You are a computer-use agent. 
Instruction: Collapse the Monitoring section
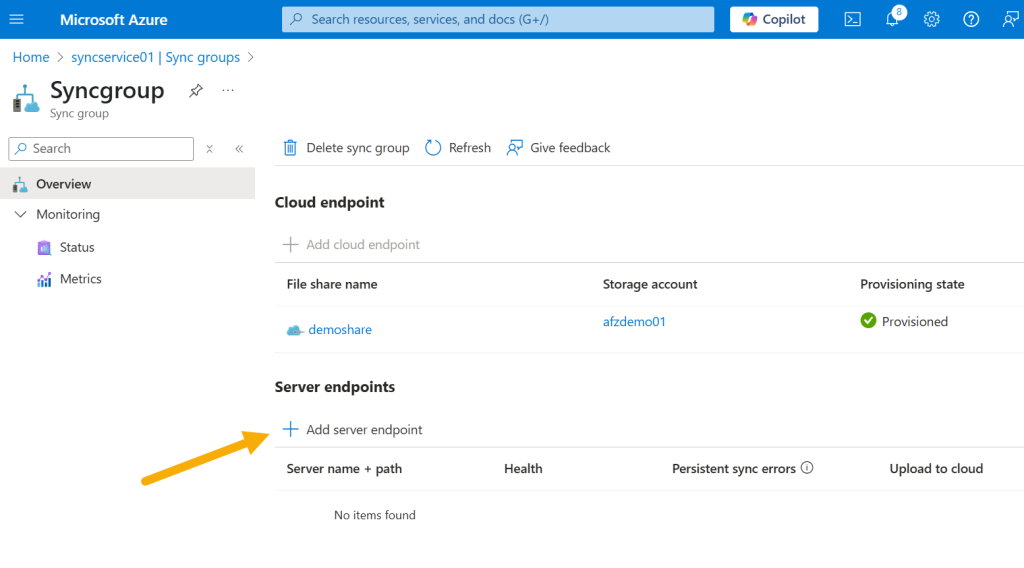point(21,214)
